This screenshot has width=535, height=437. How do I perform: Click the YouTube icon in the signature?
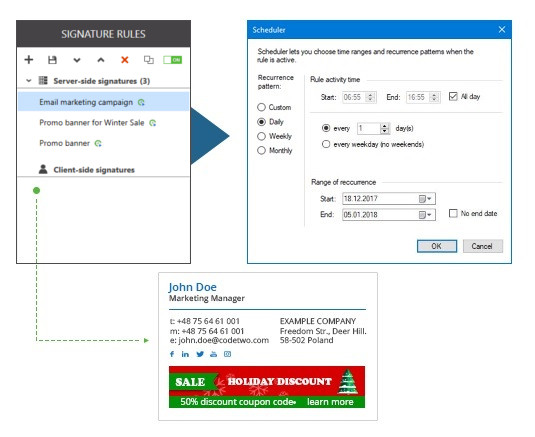click(x=214, y=354)
